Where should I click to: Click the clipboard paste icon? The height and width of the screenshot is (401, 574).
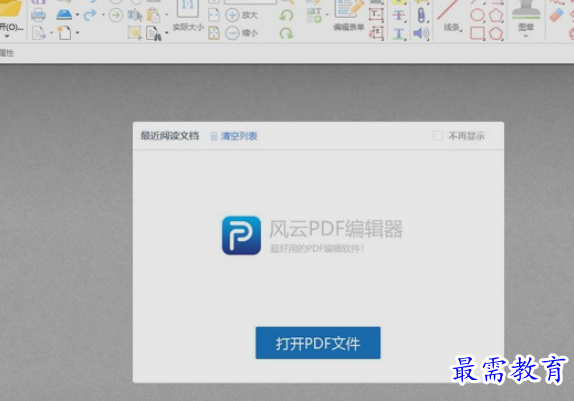pyautogui.click(x=154, y=15)
